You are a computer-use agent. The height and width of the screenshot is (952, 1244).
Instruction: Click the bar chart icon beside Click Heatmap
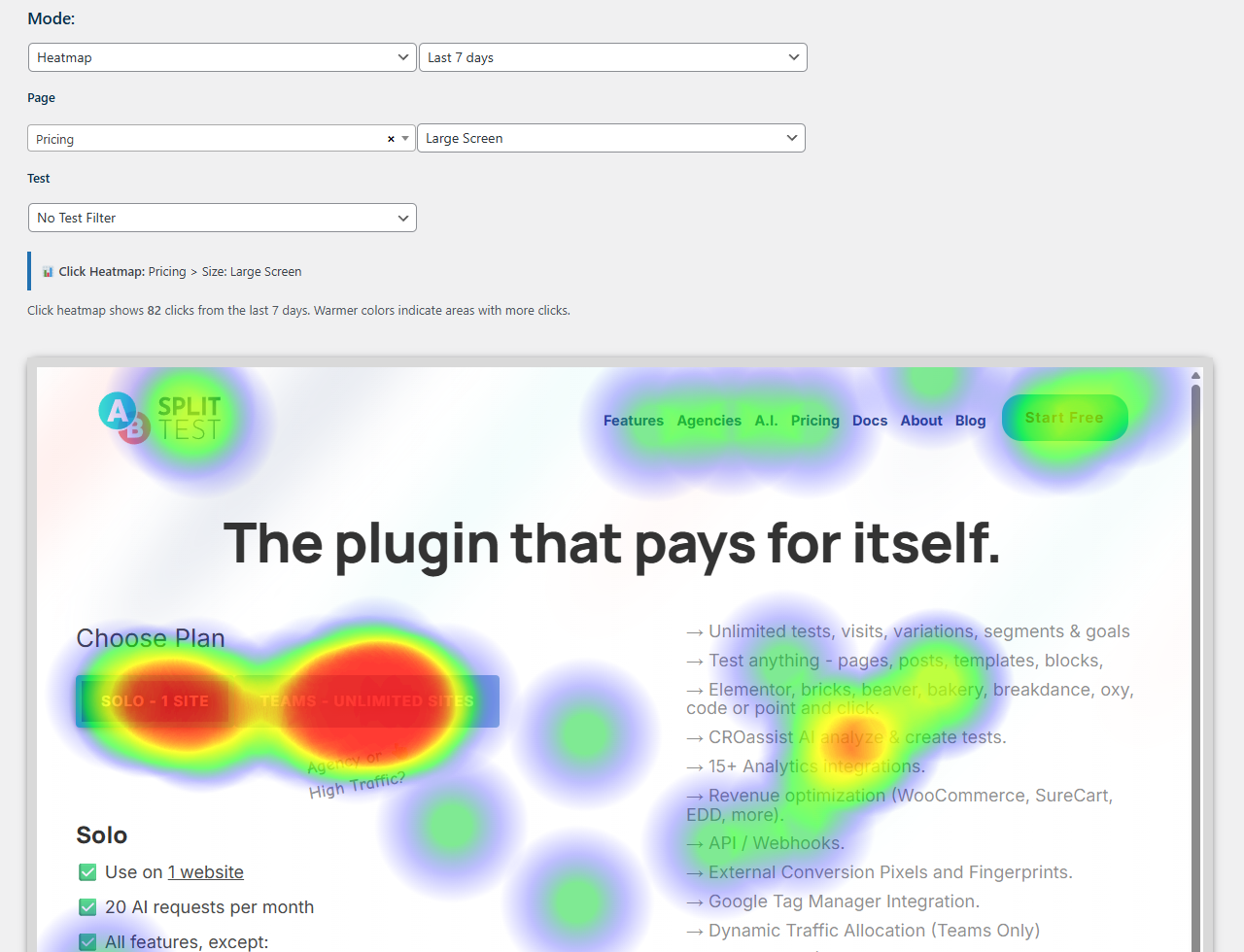tap(48, 272)
